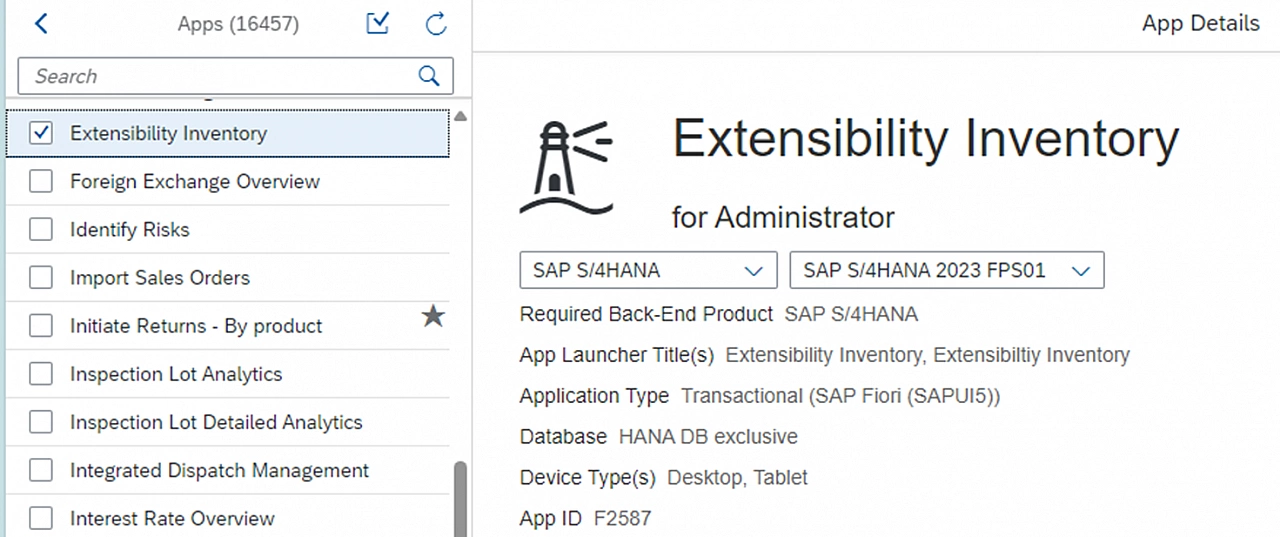Check the Identify Risks checkbox
1280x537 pixels.
click(x=41, y=229)
